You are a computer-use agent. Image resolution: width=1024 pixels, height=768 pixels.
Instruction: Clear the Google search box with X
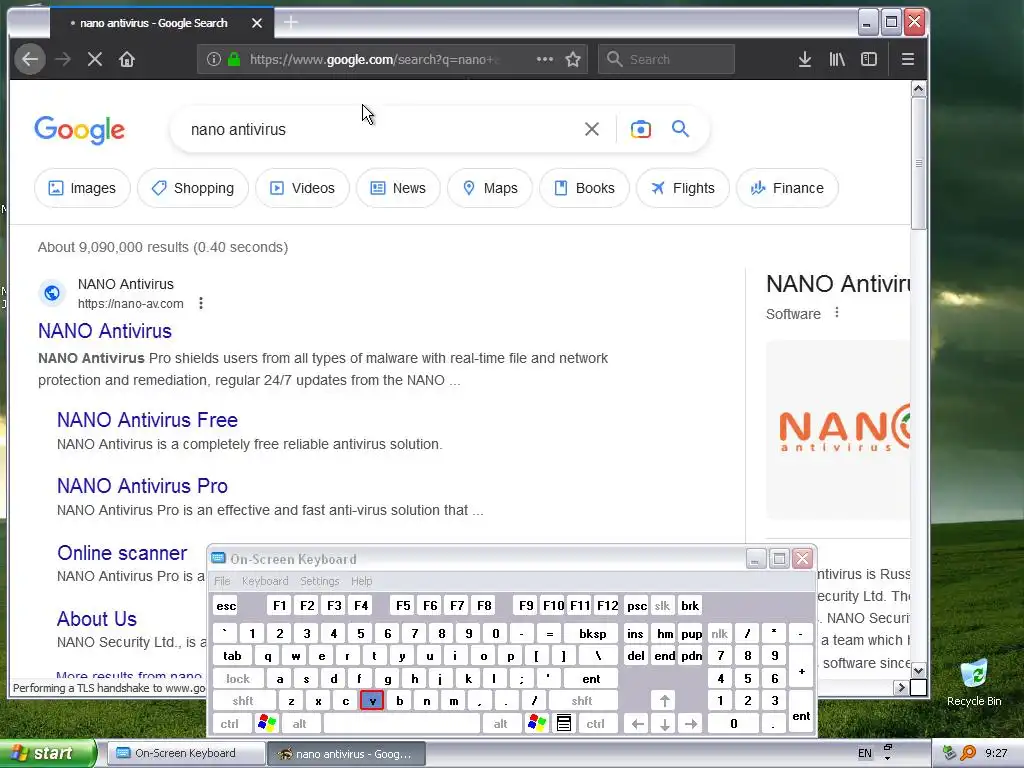point(592,129)
